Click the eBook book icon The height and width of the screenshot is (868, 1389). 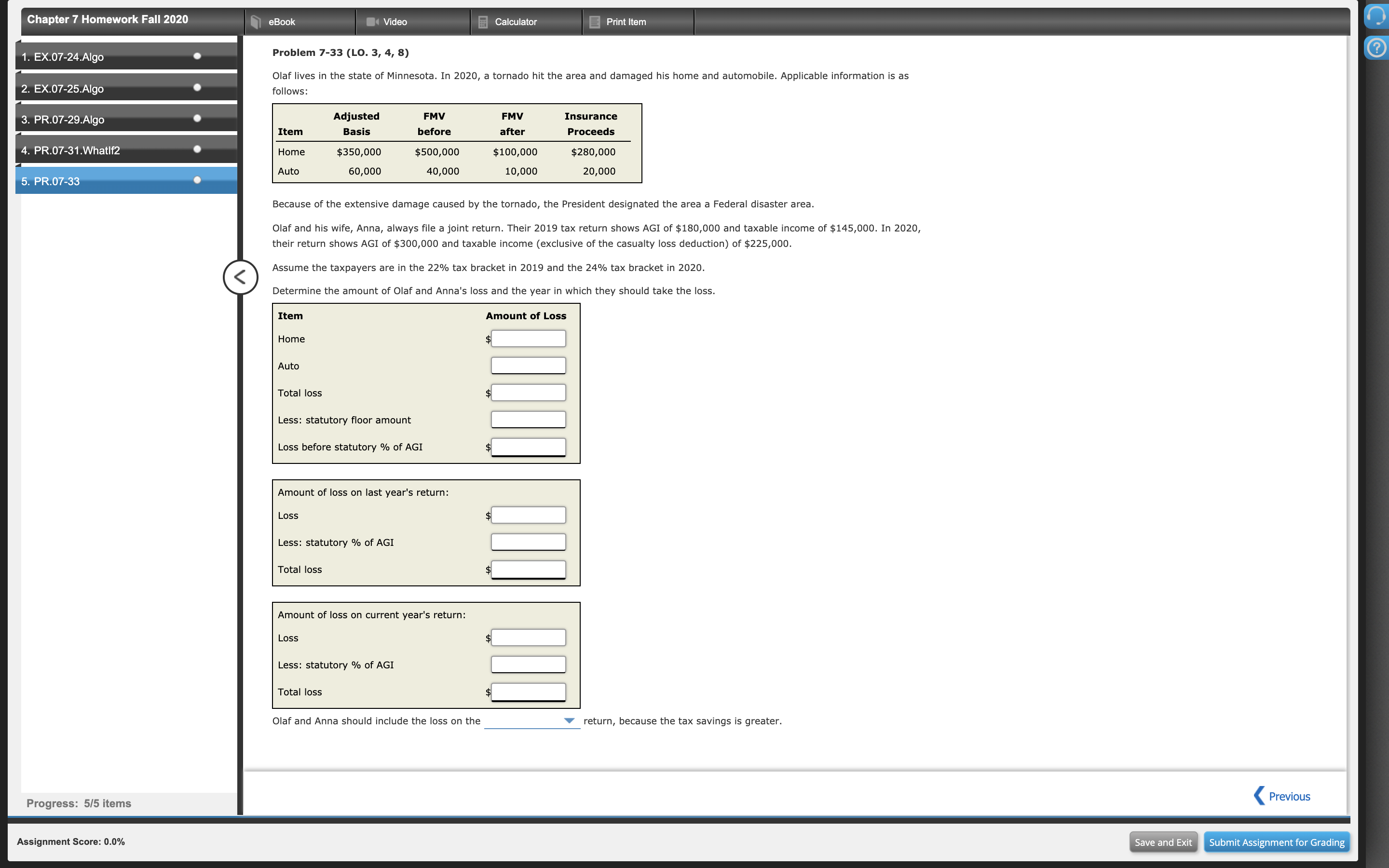tap(256, 22)
